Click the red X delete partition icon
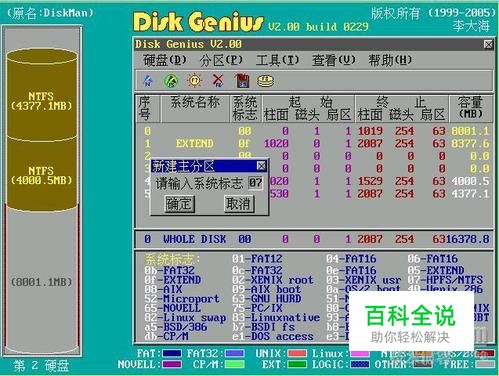 [x=218, y=81]
